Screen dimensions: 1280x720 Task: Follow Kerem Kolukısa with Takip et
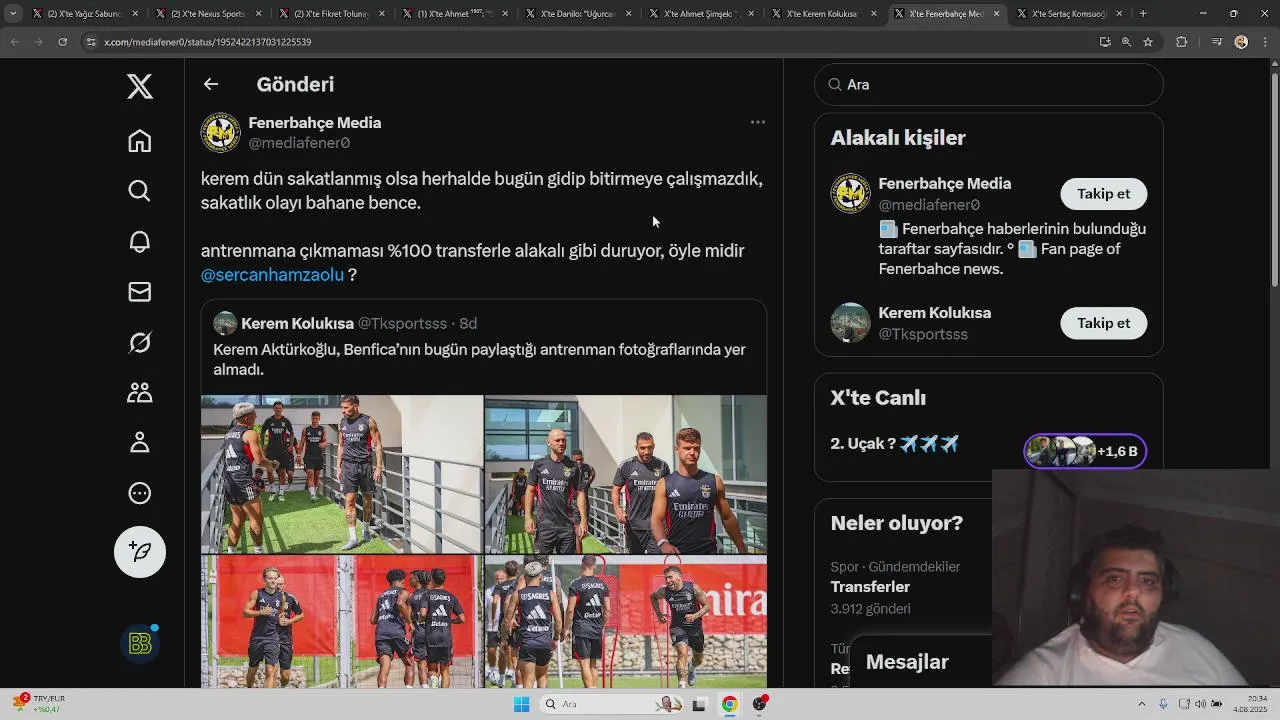click(1103, 323)
